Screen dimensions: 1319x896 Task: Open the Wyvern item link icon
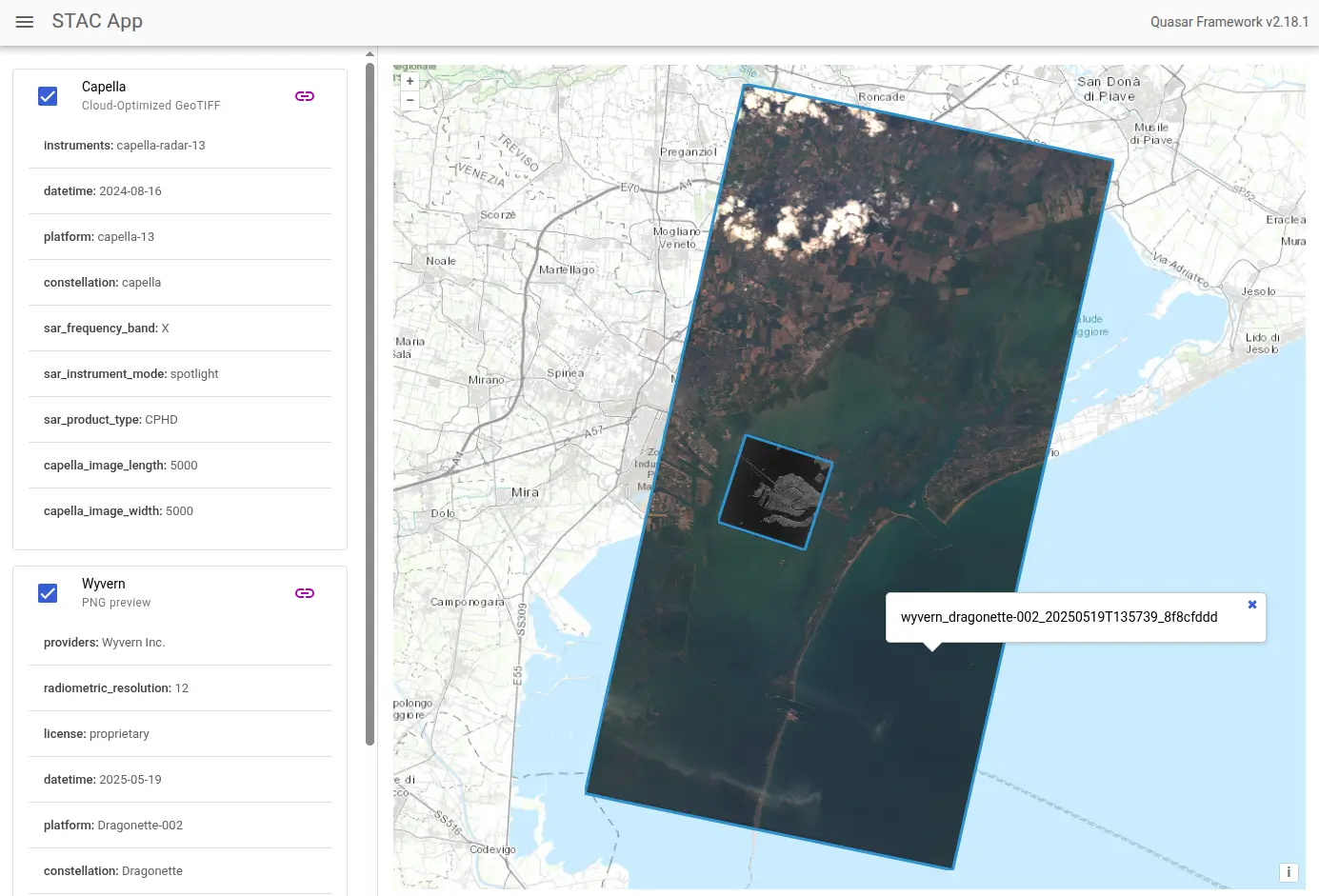tap(305, 593)
